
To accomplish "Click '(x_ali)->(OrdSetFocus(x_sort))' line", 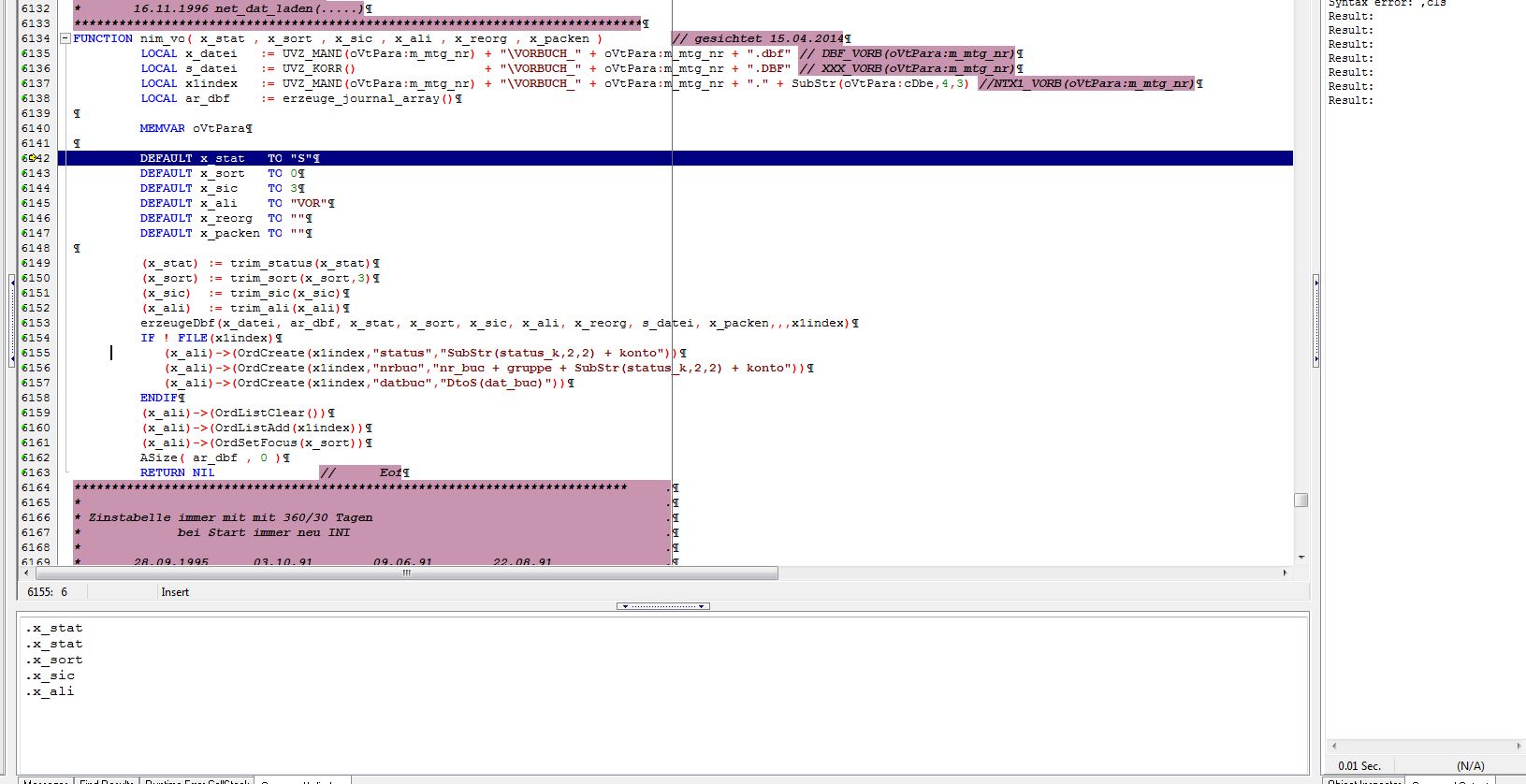I will 254,443.
